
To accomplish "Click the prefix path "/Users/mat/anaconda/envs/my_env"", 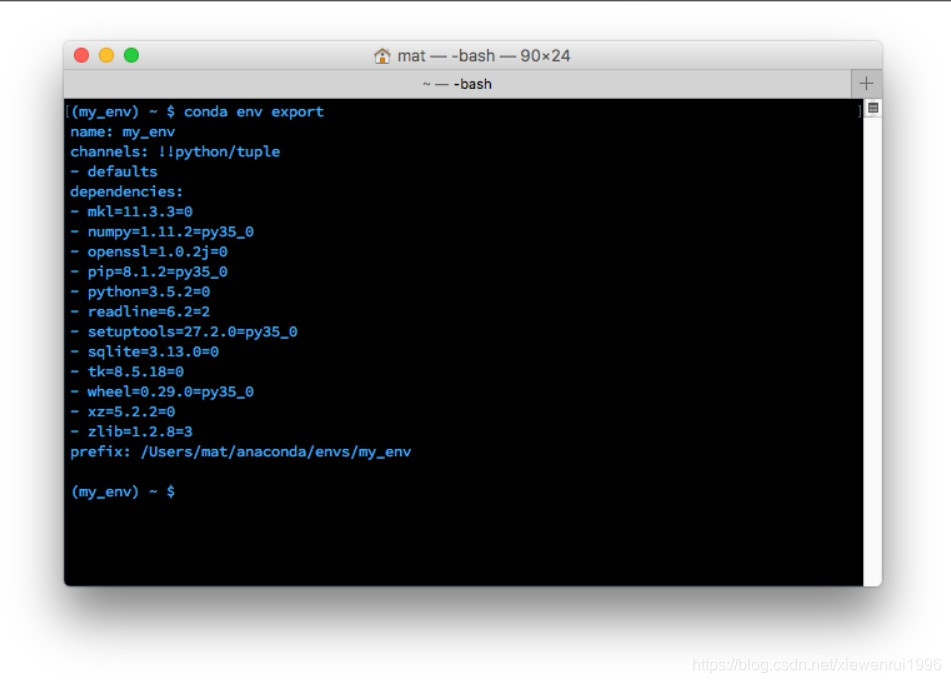I will (276, 452).
